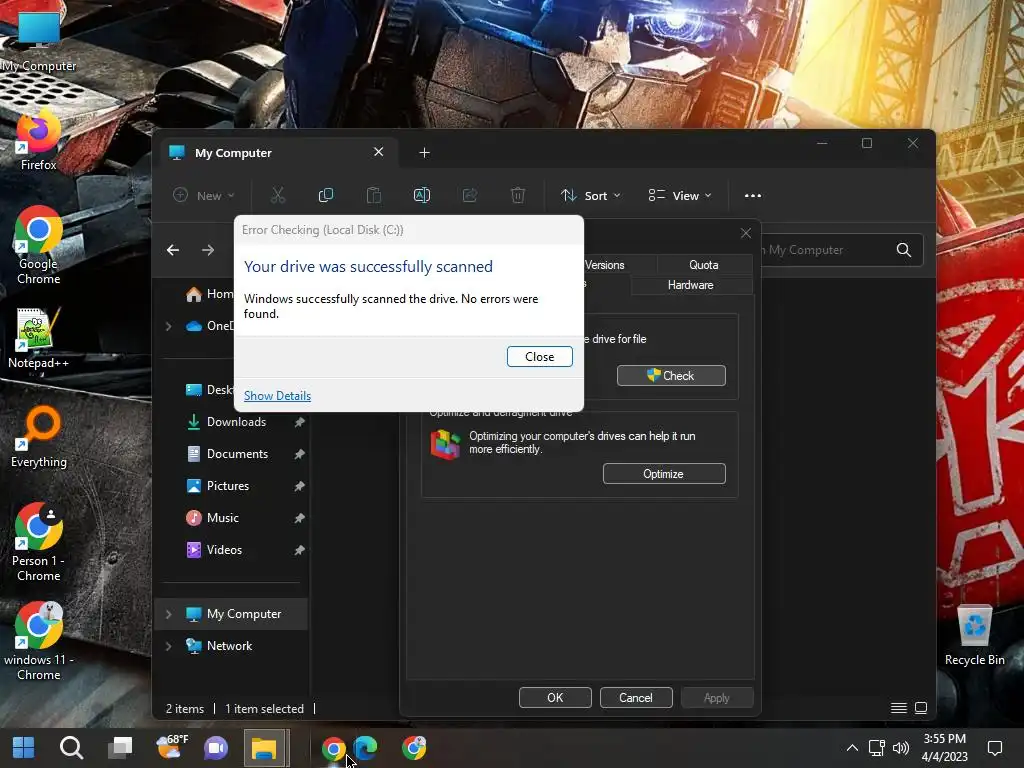
Task: Open the weather widget showing 68°F
Action: click(x=171, y=748)
